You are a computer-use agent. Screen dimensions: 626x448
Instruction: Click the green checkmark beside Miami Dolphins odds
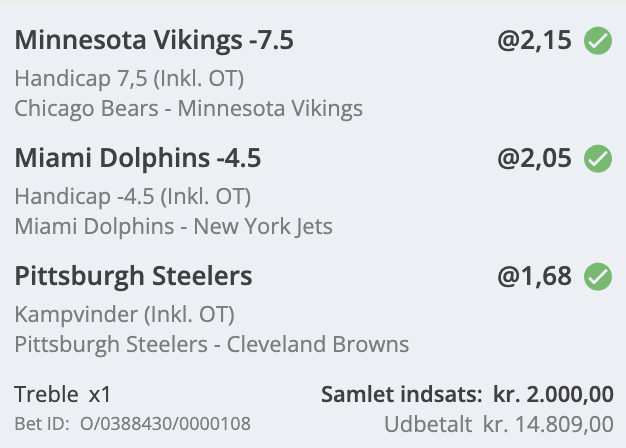coord(598,159)
